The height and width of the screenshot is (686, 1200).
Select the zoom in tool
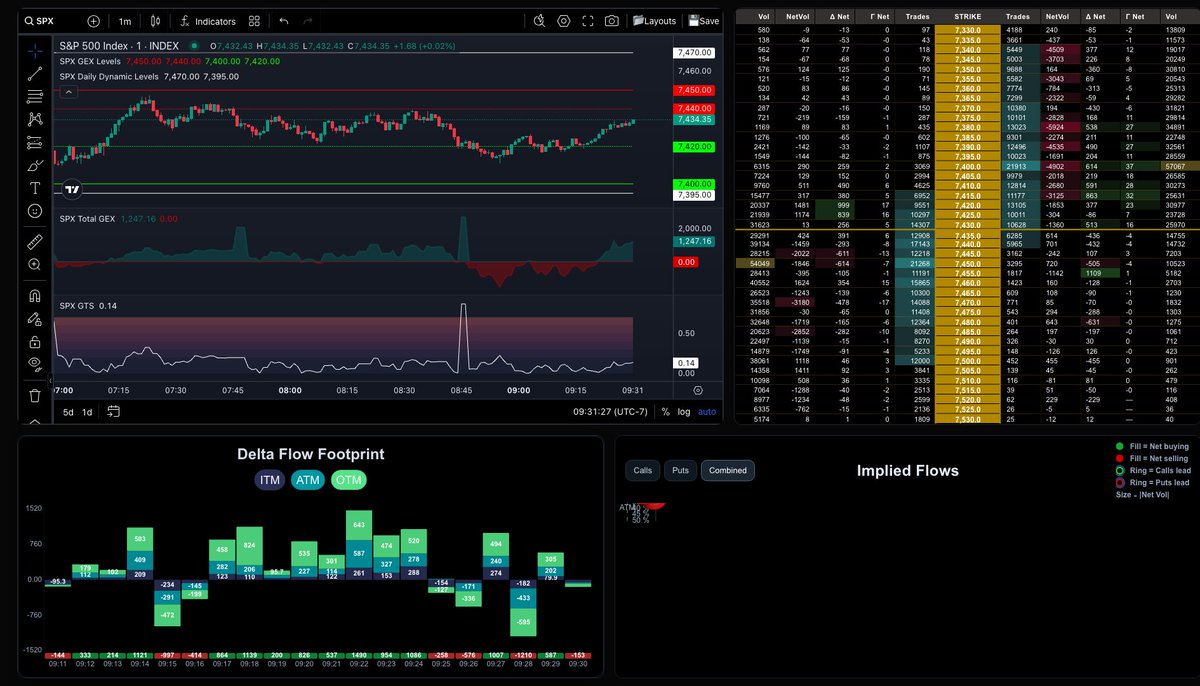35,265
